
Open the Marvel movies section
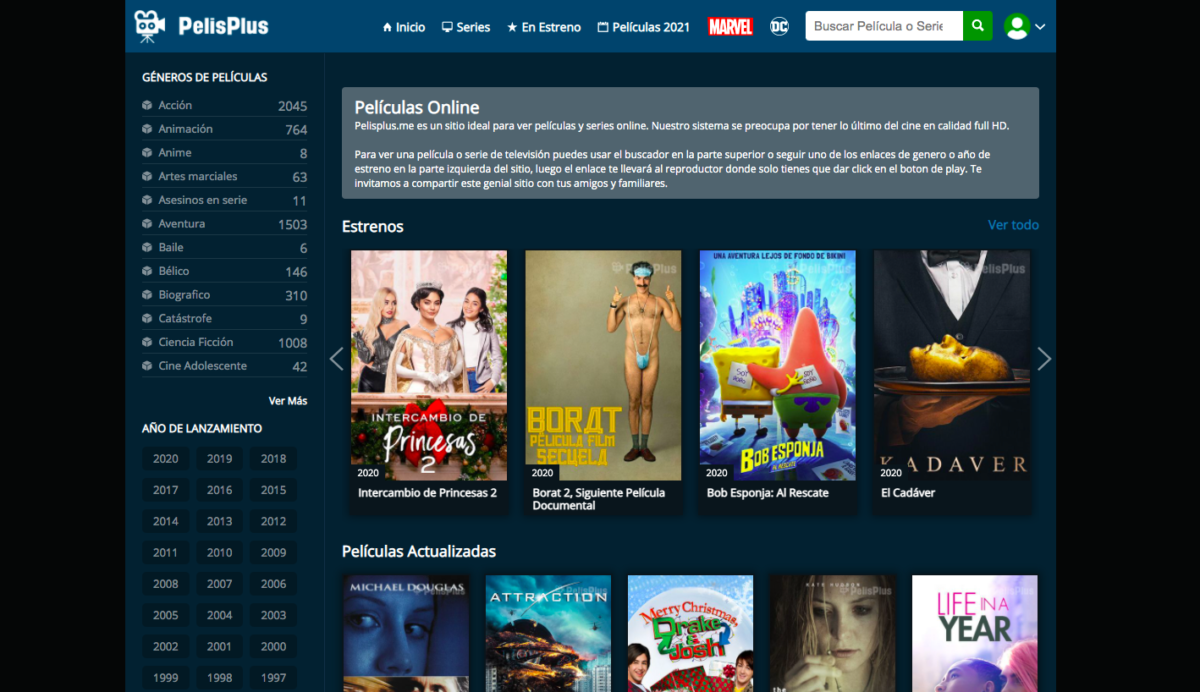pos(730,27)
